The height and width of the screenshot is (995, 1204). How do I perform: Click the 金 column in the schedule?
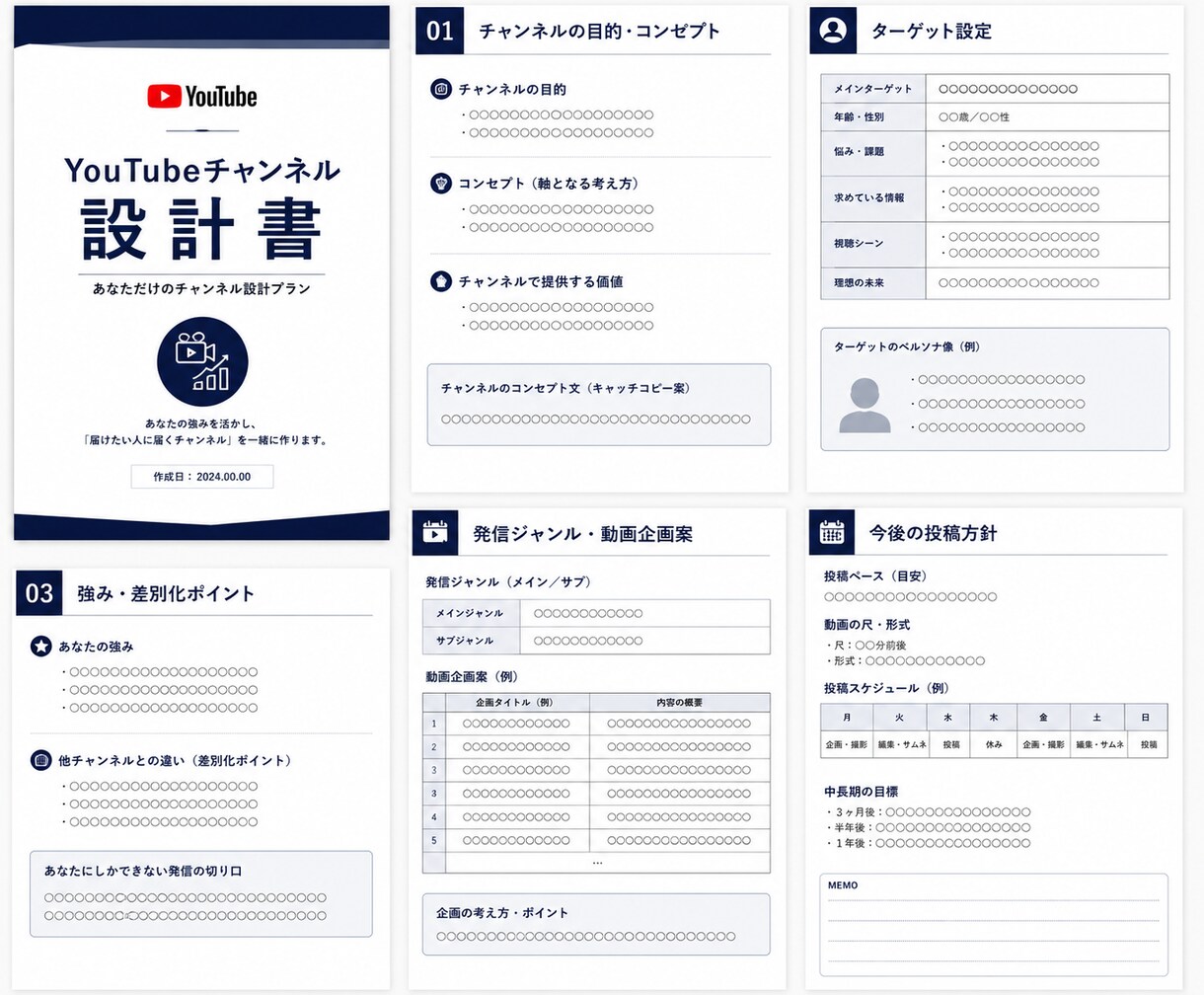click(x=1044, y=718)
